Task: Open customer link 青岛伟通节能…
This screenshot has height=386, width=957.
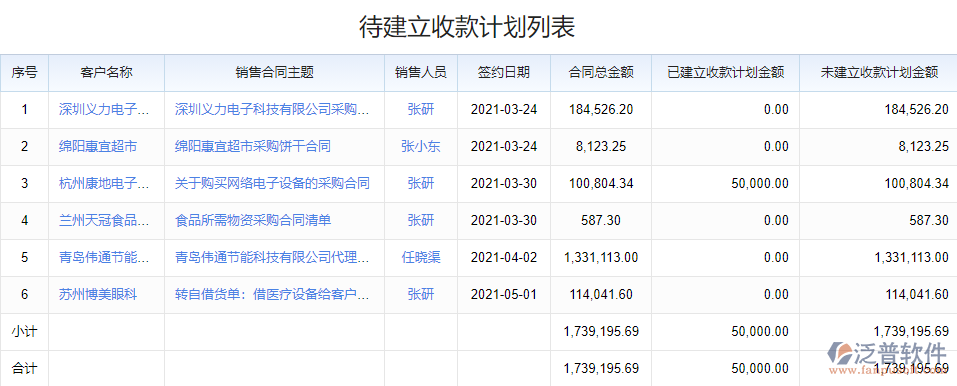Action: coord(104,258)
